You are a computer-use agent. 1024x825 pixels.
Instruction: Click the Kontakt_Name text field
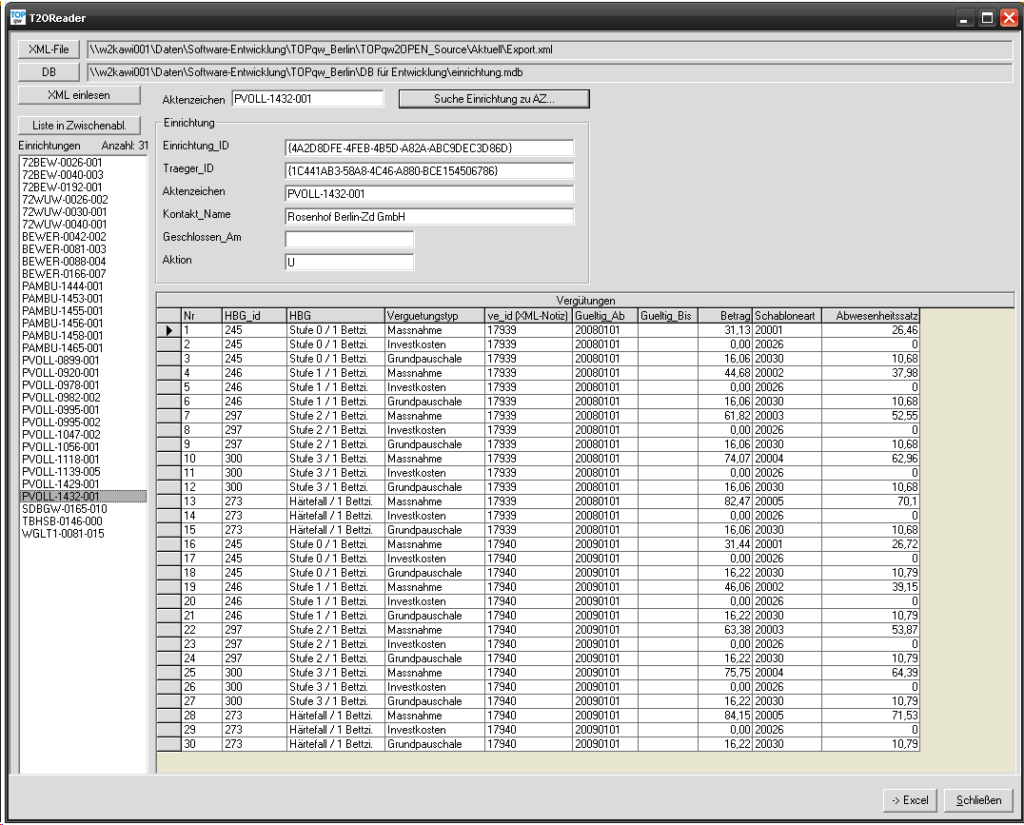429,216
